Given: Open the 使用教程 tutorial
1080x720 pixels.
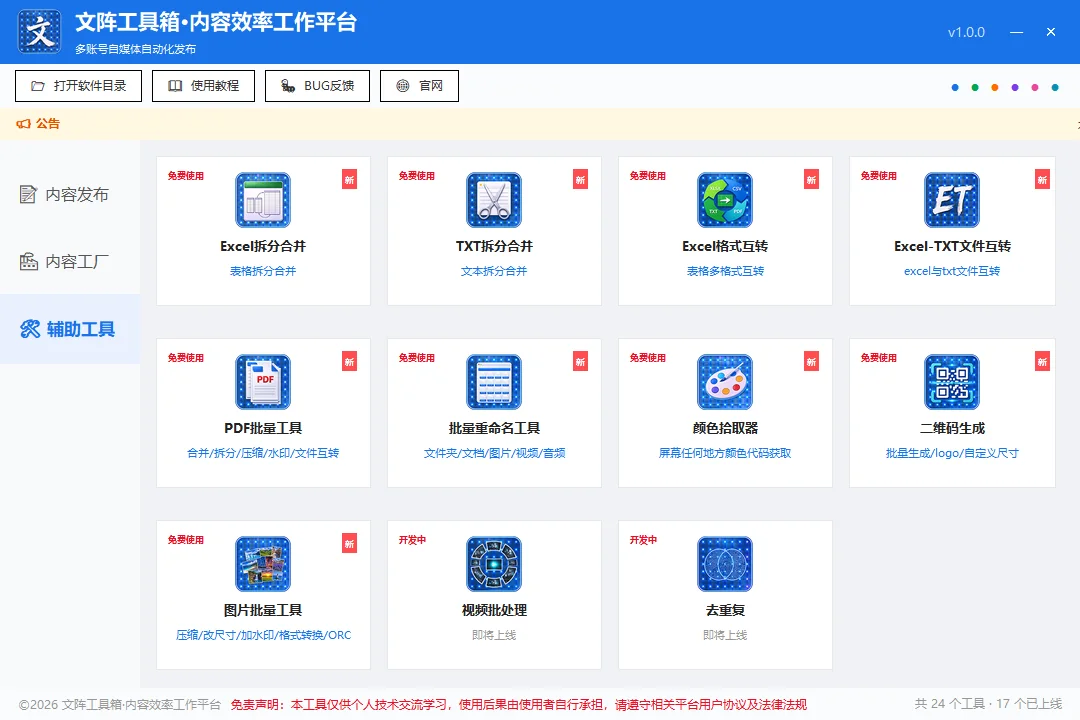Looking at the screenshot, I should point(203,86).
